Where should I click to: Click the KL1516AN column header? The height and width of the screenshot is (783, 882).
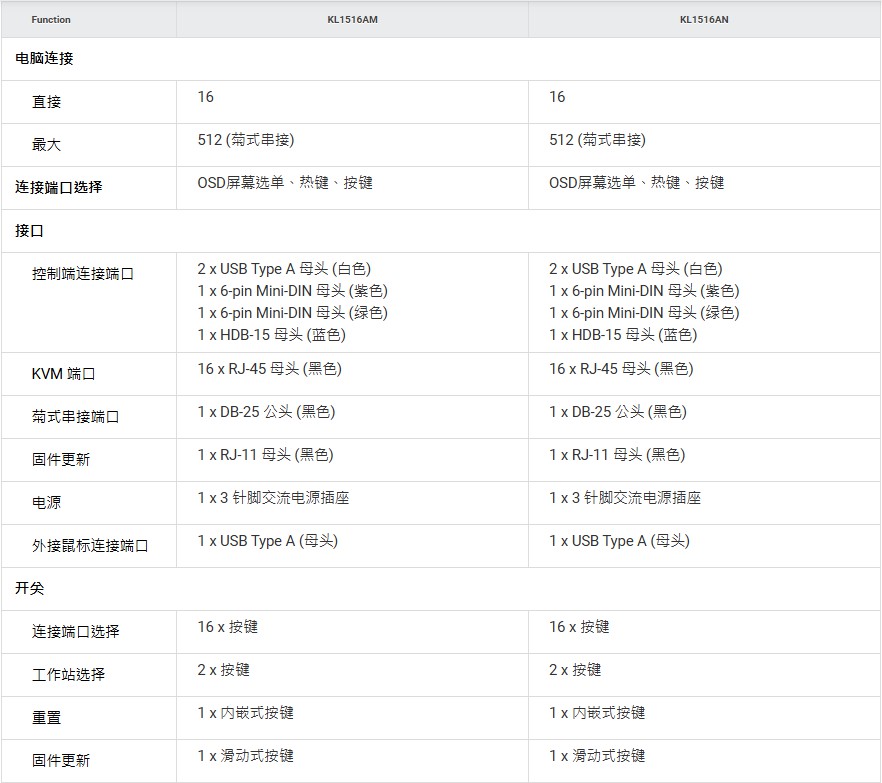click(704, 20)
